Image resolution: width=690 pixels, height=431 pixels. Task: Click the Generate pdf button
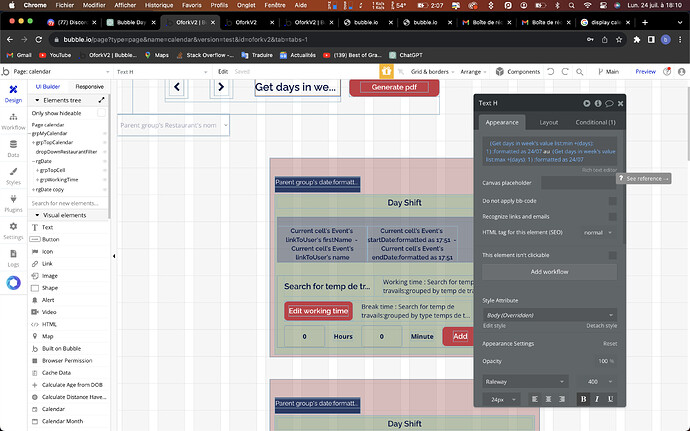[394, 87]
